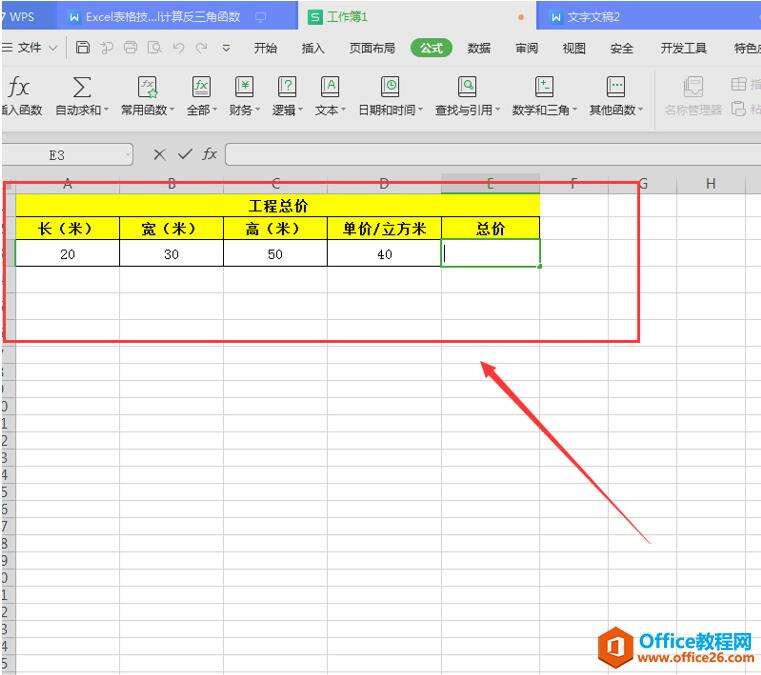Open the 工作簿1 workbook tab
761x675 pixels.
[417, 17]
